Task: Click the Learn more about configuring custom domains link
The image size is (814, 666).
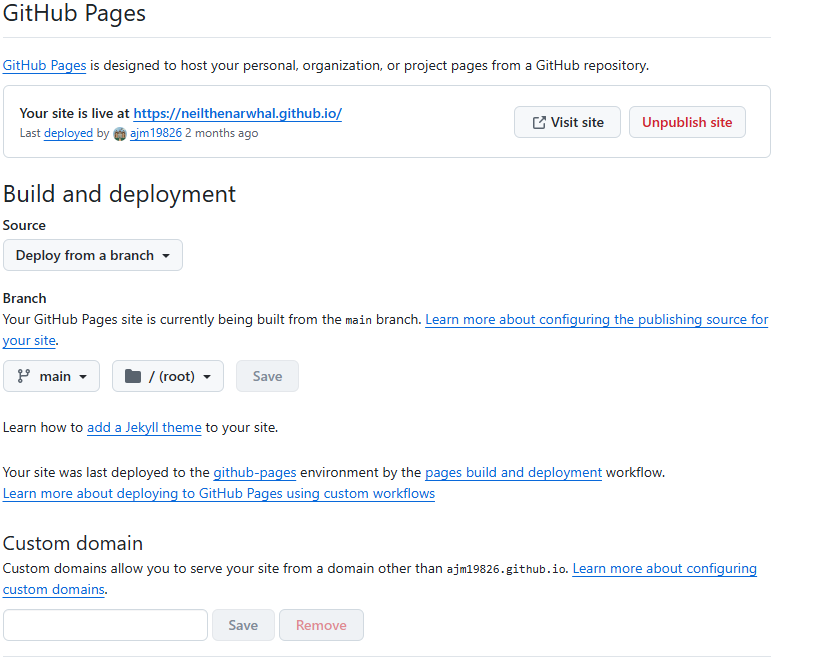Action: 664,568
